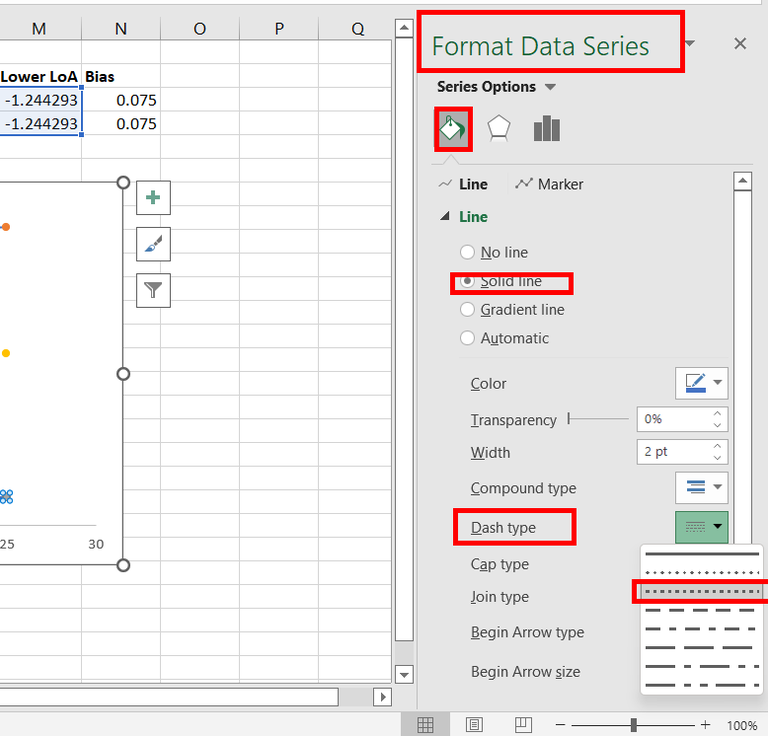Select the Automatic line radio button
This screenshot has width=768, height=736.
tap(467, 338)
